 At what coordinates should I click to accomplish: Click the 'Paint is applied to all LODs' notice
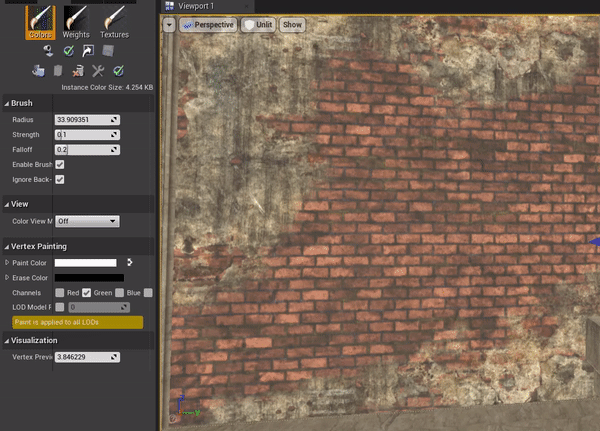tap(78, 322)
